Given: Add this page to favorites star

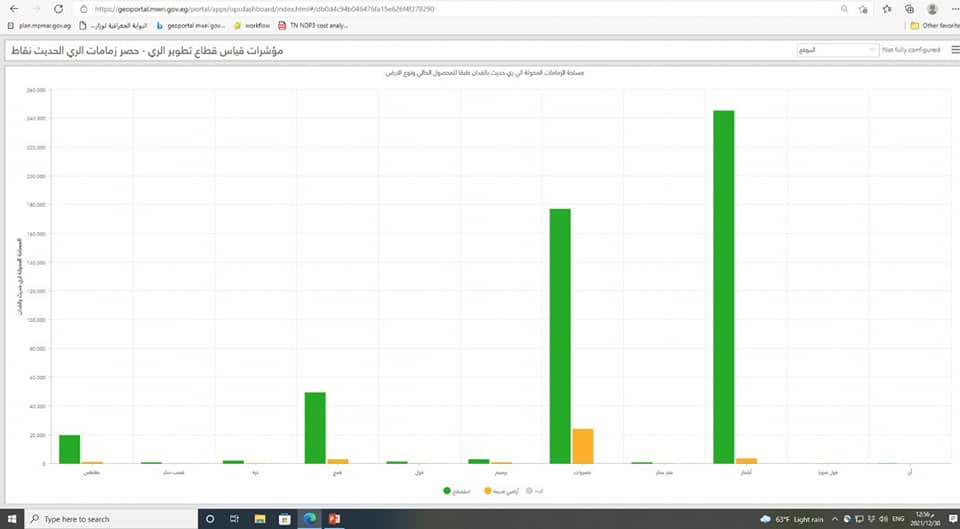Looking at the screenshot, I should 862,9.
